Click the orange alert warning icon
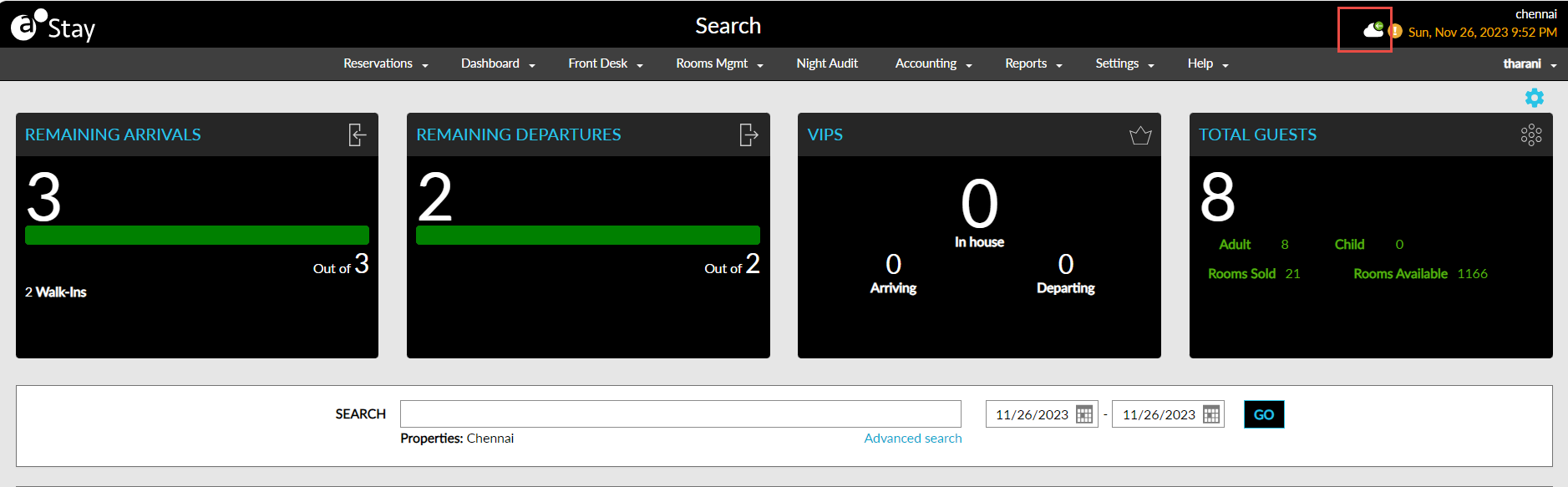1568x487 pixels. pos(1395,32)
